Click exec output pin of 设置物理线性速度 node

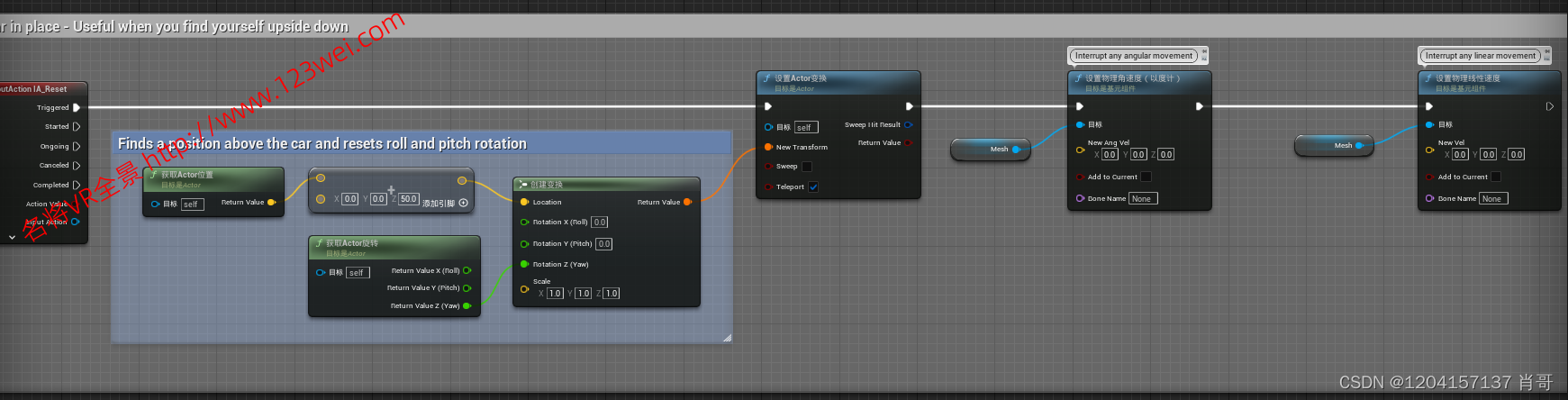pos(1550,106)
